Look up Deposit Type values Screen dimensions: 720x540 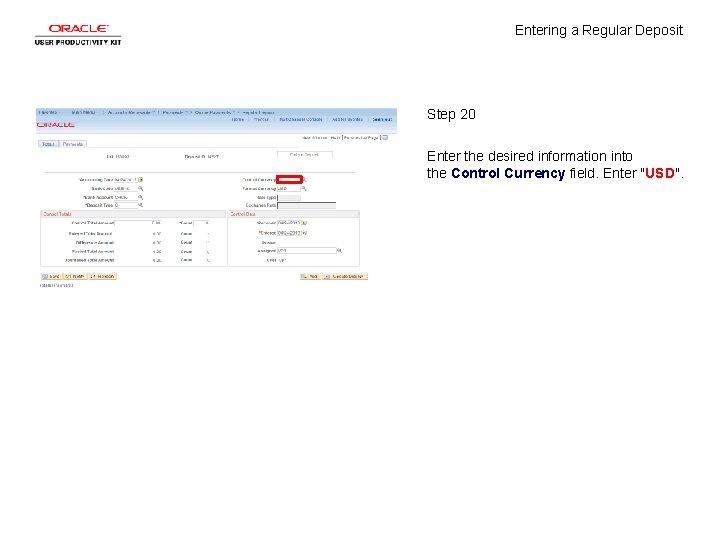coord(141,205)
